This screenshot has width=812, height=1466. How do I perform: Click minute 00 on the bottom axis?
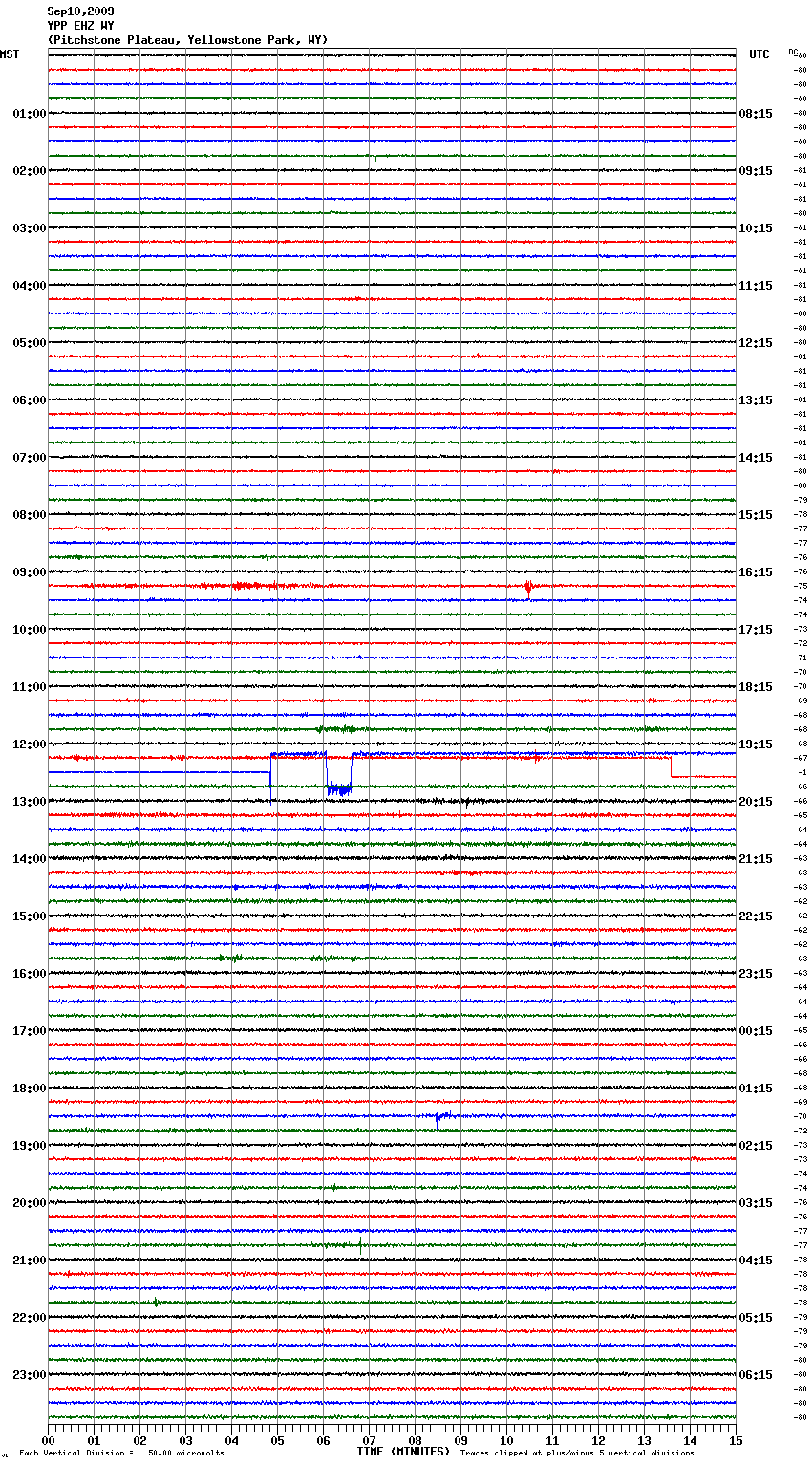tap(48, 1440)
